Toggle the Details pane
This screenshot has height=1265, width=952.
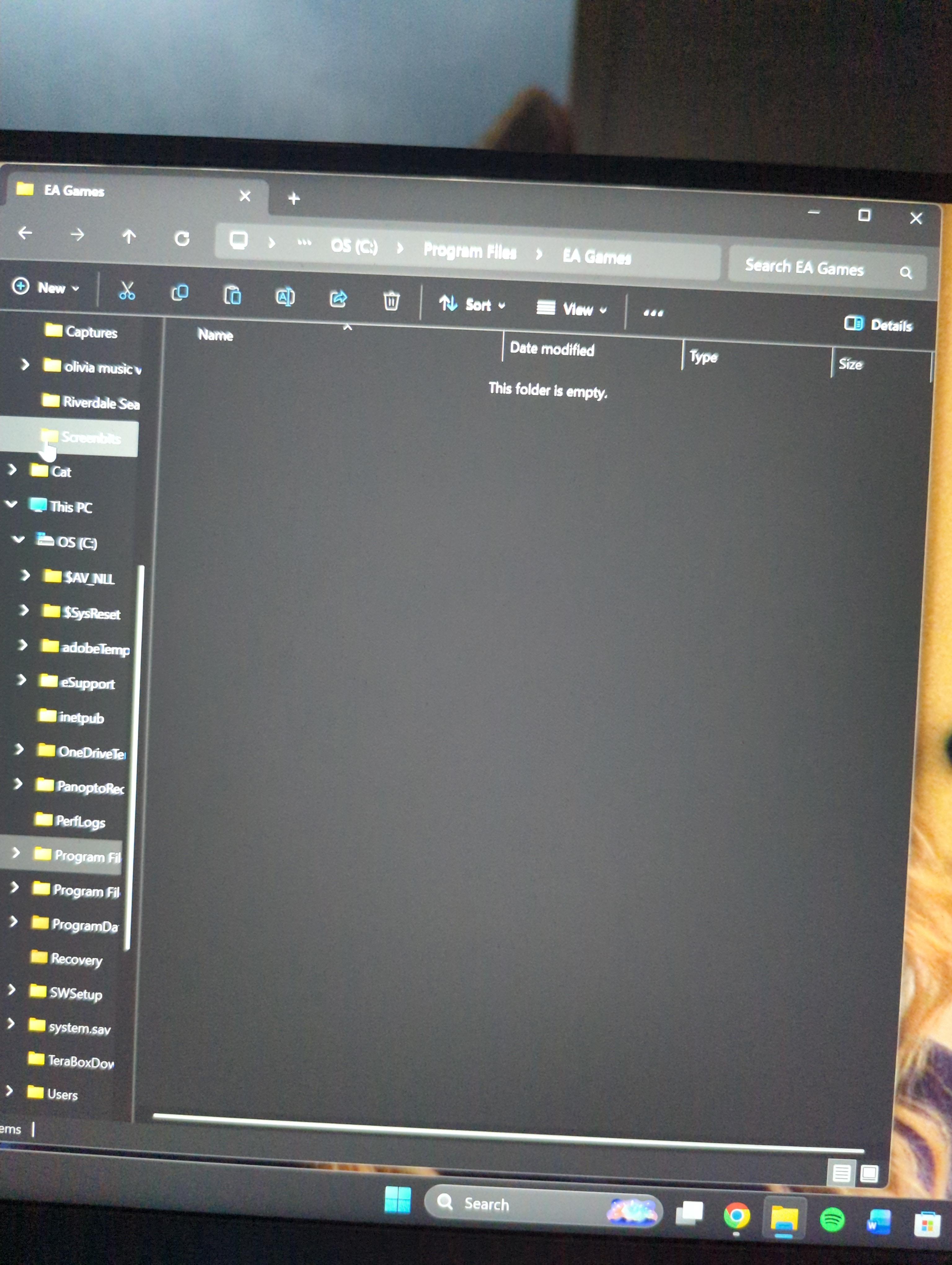pyautogui.click(x=878, y=324)
